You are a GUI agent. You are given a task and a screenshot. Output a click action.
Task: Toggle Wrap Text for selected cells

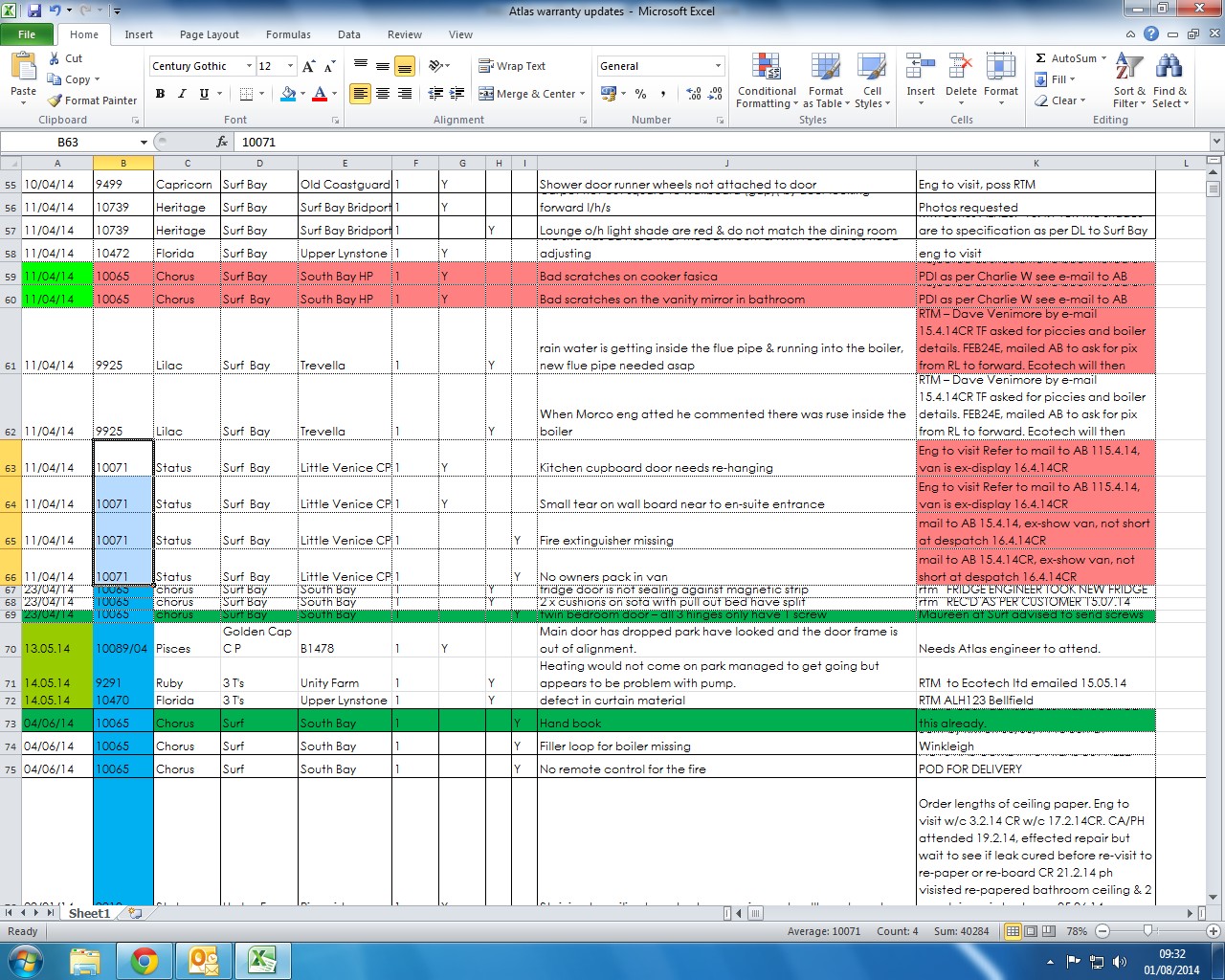512,66
